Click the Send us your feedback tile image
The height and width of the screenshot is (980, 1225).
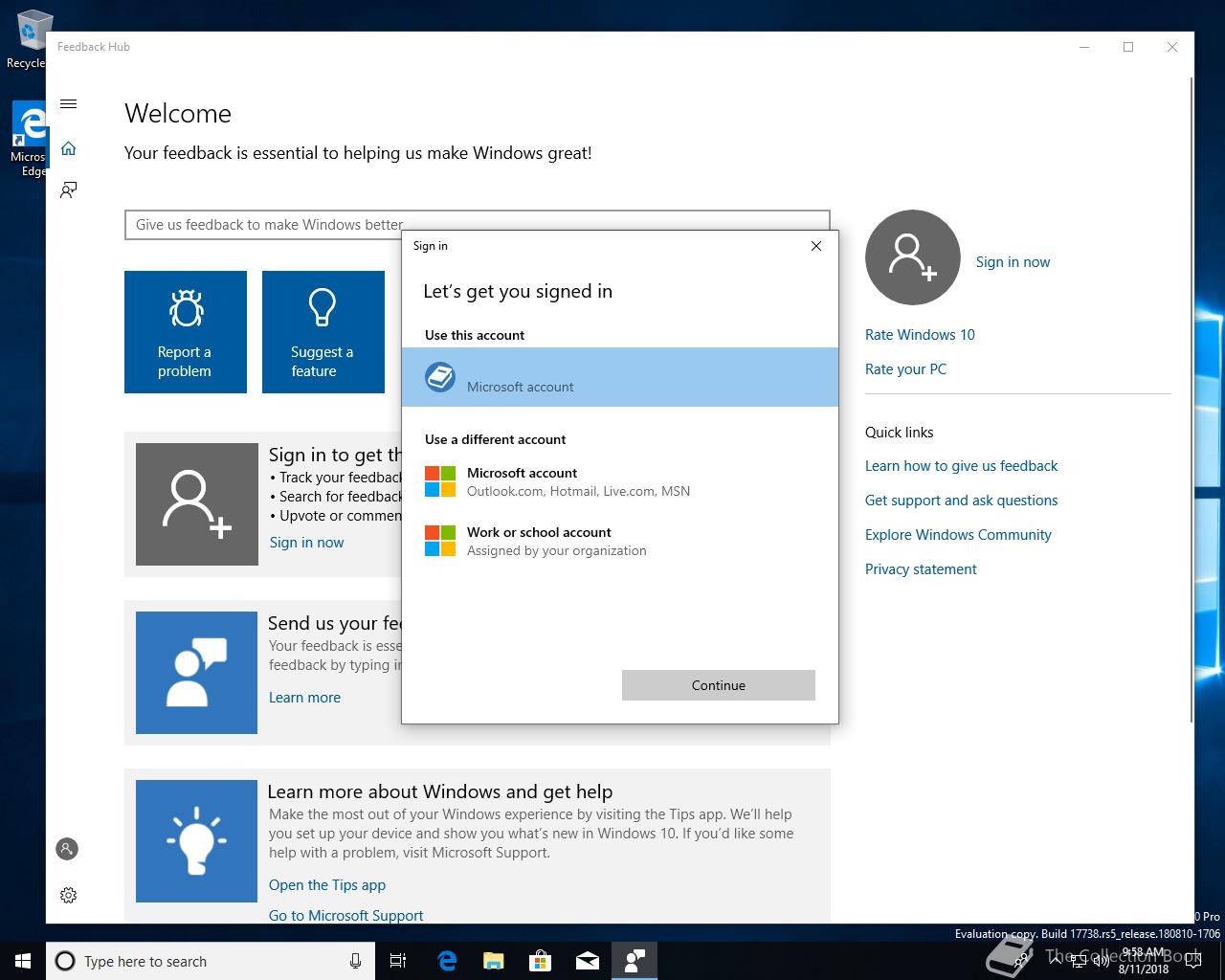pyautogui.click(x=197, y=673)
